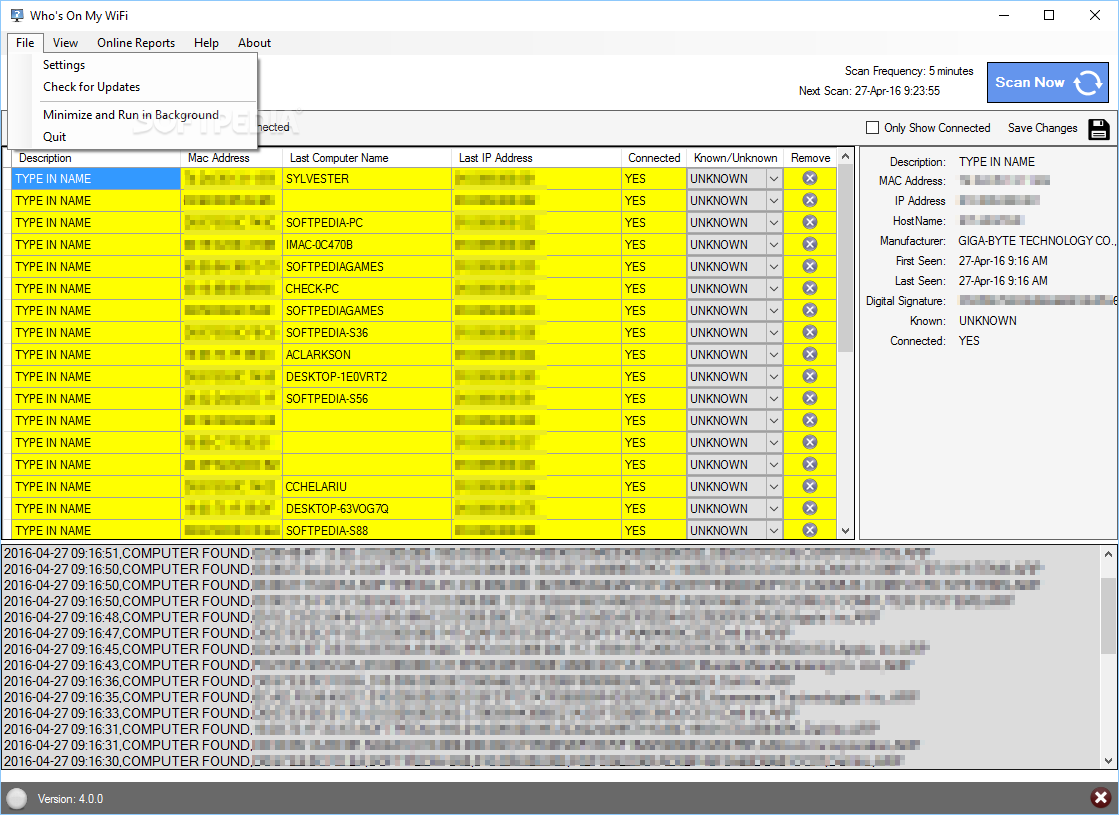Select the highlighted TYPE IN NAME cell for SYLVESTER

pyautogui.click(x=96, y=179)
